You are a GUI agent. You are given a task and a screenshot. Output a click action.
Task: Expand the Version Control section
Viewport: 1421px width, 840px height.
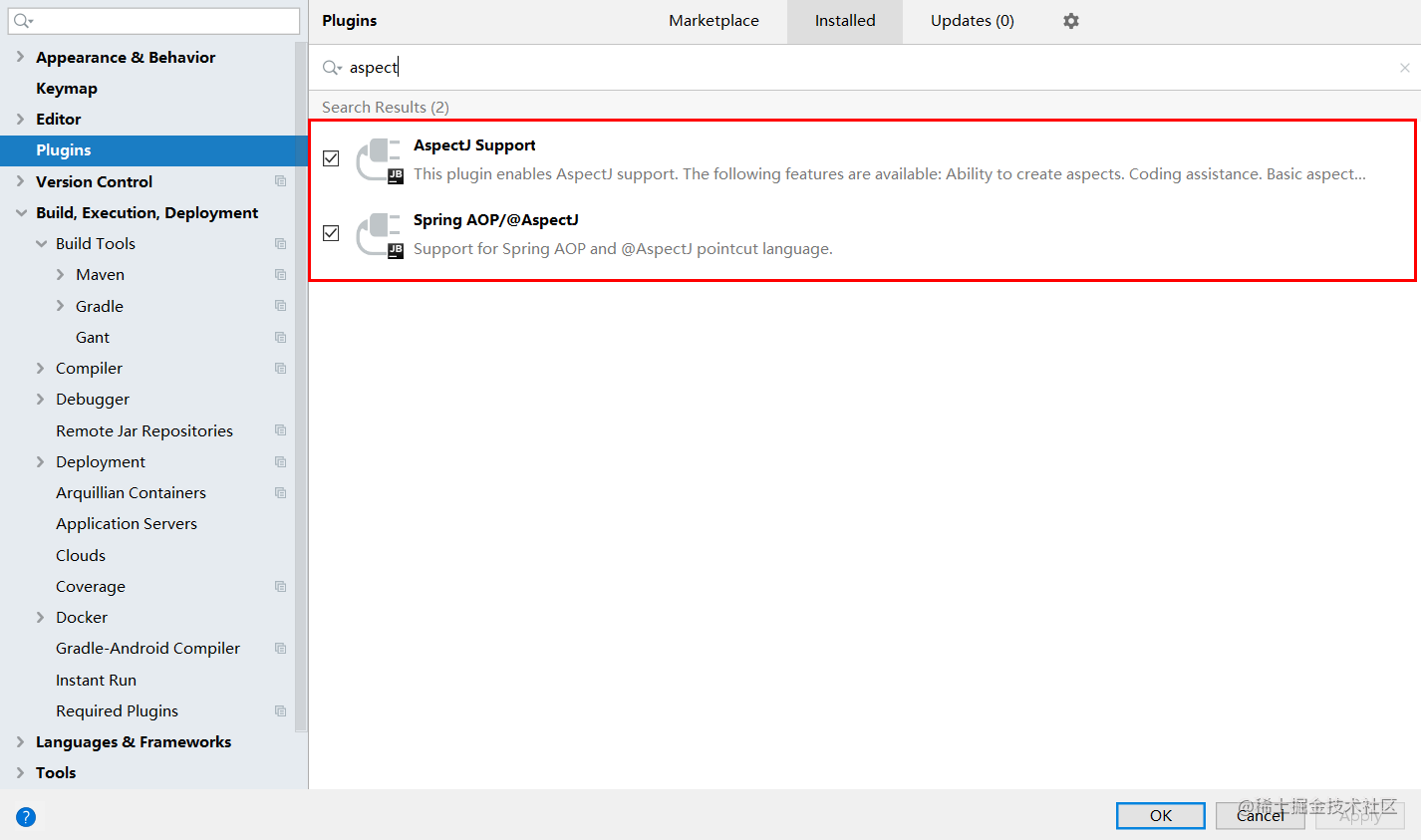point(20,181)
